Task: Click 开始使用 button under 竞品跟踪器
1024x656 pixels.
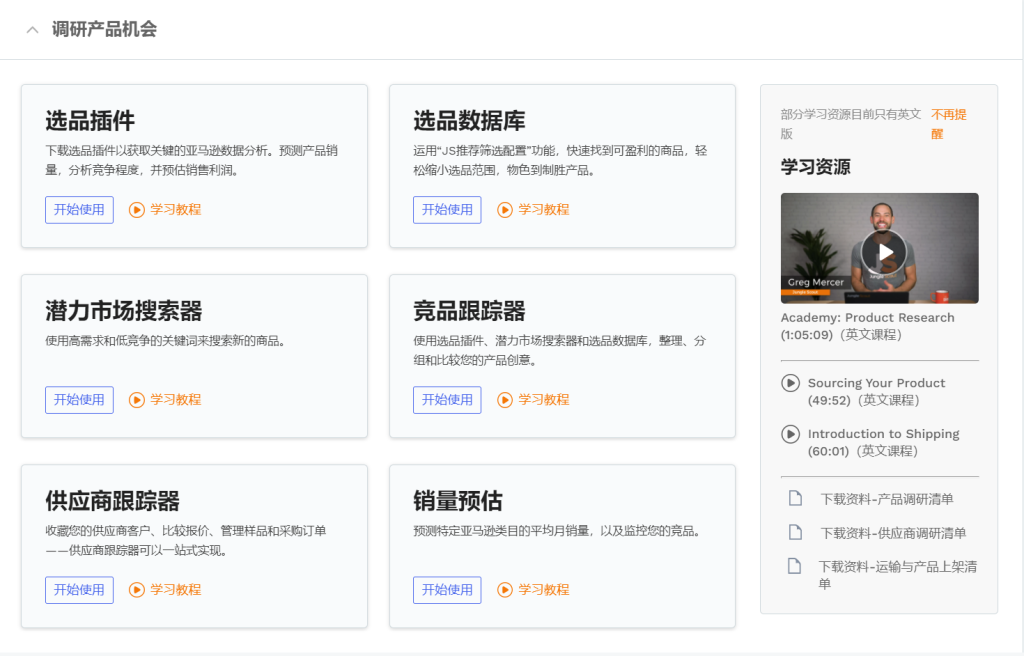Action: [x=447, y=400]
